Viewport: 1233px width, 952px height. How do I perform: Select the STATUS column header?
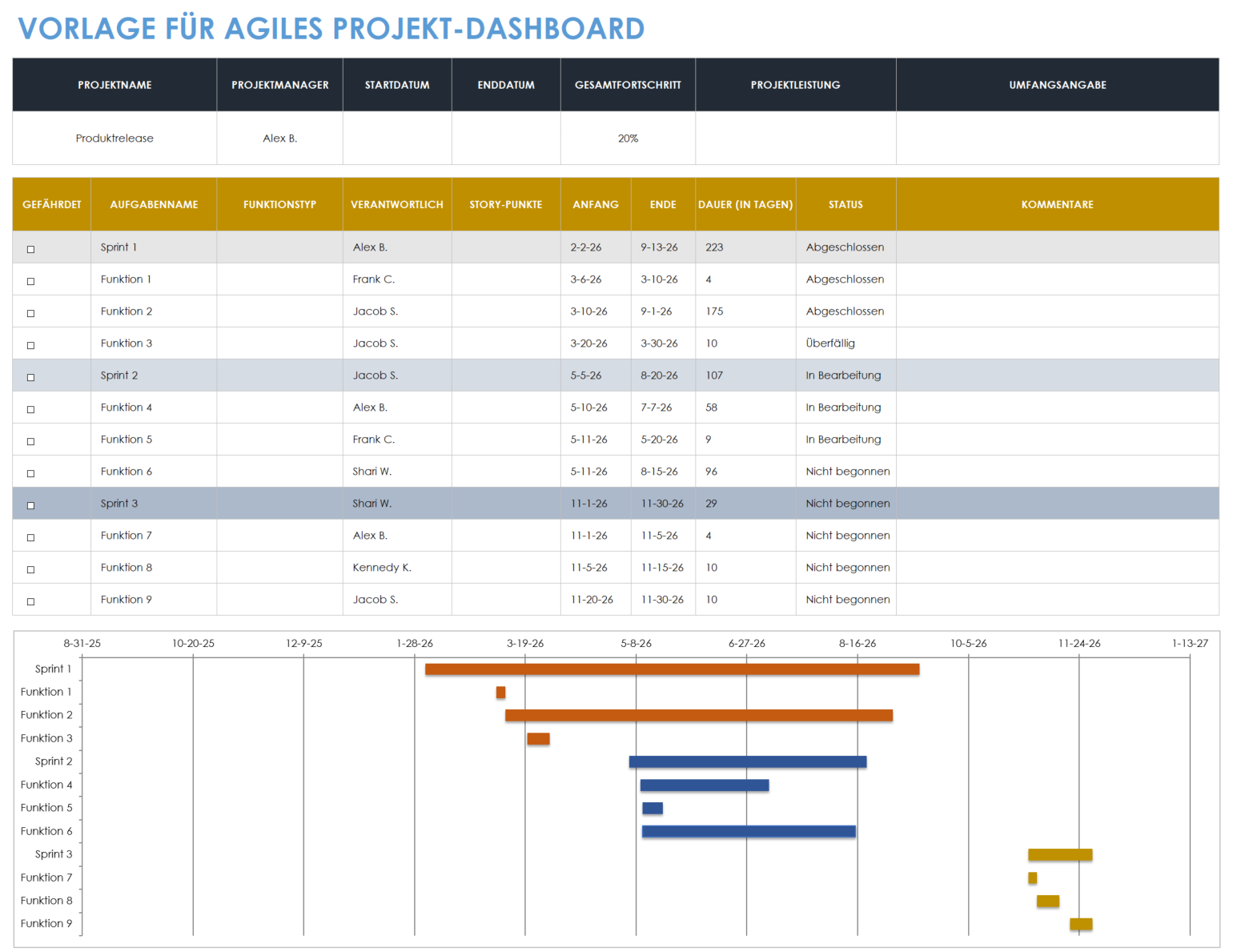pos(846,205)
